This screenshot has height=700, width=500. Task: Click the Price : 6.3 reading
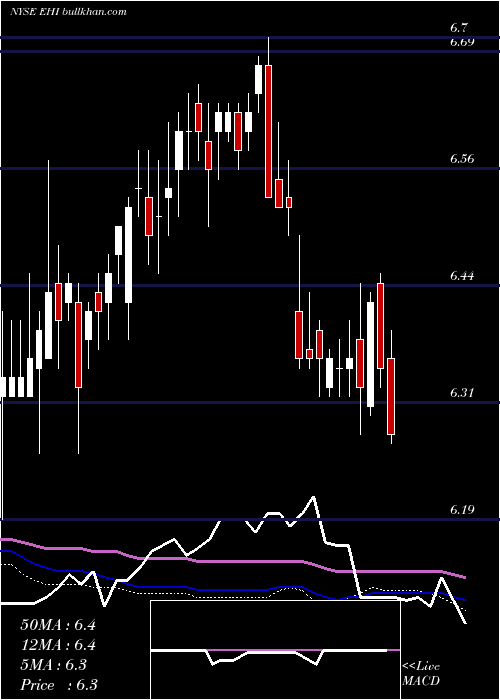tap(59, 685)
